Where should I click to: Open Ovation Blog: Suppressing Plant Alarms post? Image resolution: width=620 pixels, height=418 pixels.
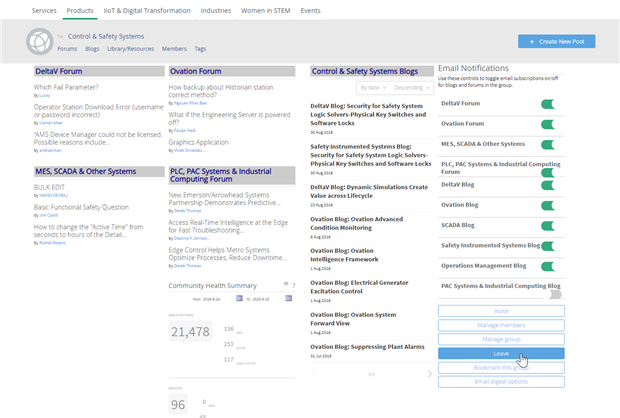pyautogui.click(x=367, y=347)
